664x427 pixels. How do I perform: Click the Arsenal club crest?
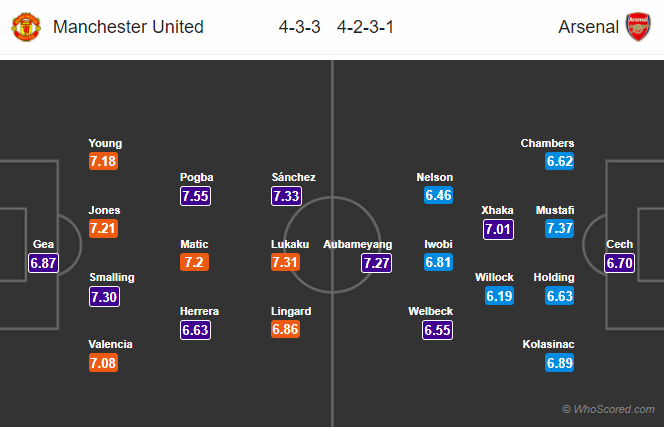637,27
